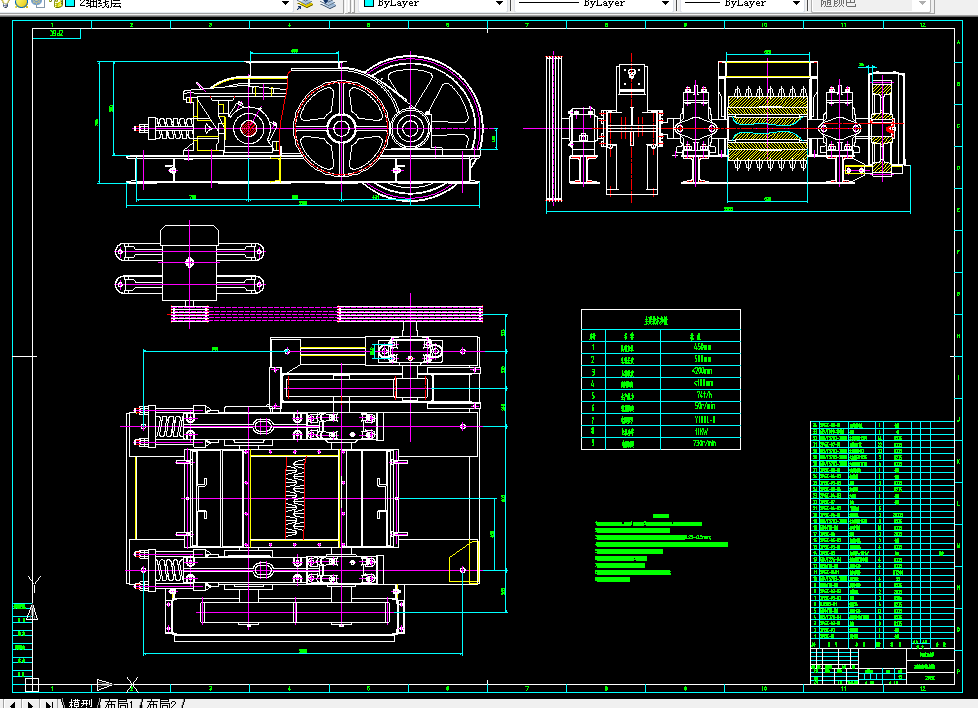Select the large flywheel in side view

point(411,129)
